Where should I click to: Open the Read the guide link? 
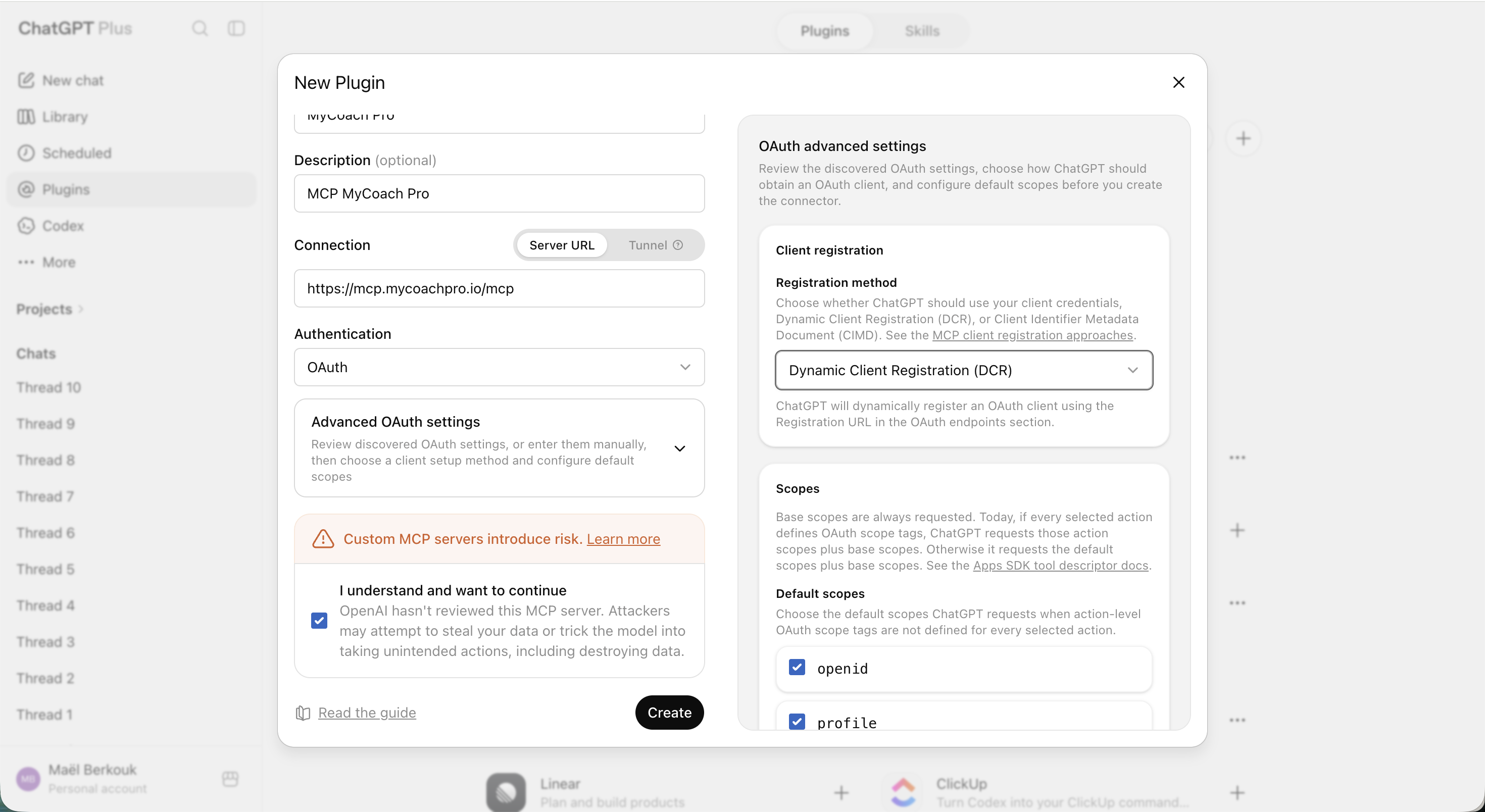click(367, 713)
